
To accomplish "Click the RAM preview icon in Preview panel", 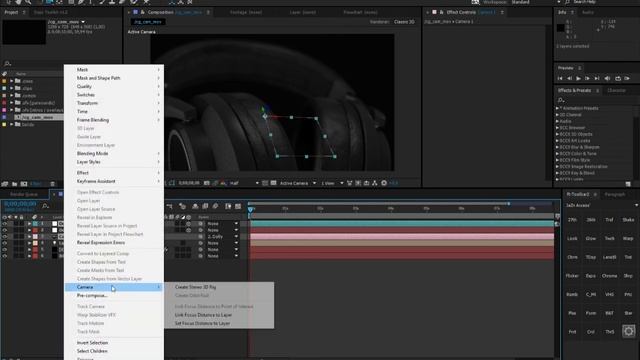I will pos(627,78).
